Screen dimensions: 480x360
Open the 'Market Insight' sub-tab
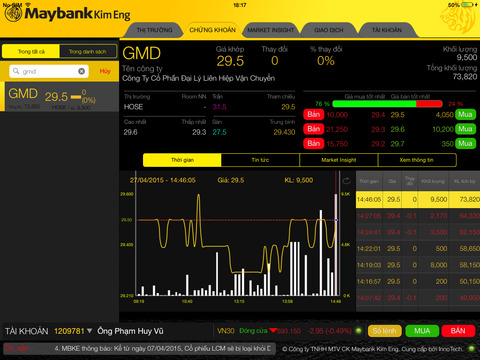pos(339,160)
